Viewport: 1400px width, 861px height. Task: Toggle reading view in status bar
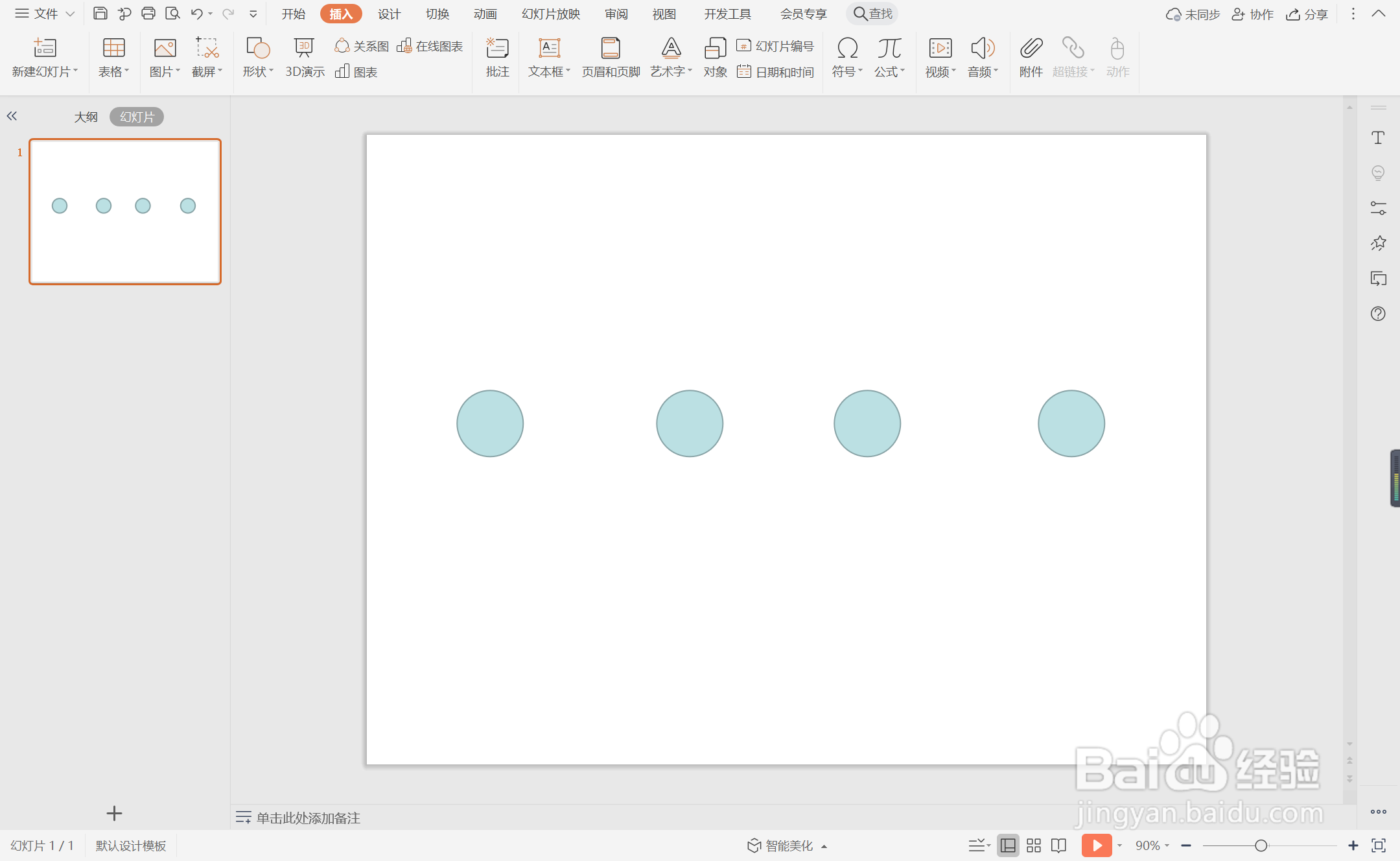(1058, 845)
